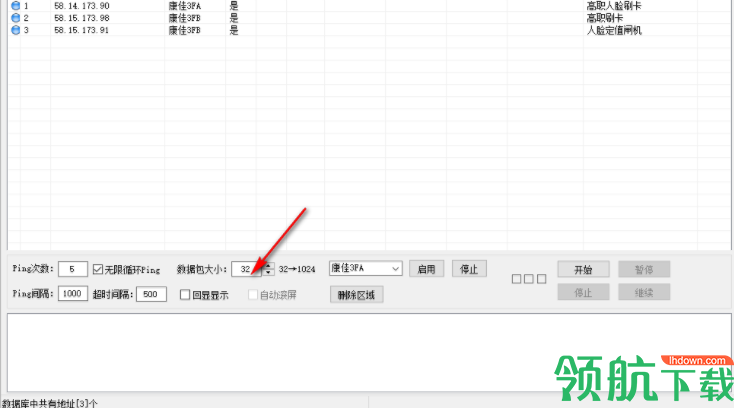Select IP address 58.15.173.91
Viewport: 734px width, 408px height.
81,30
